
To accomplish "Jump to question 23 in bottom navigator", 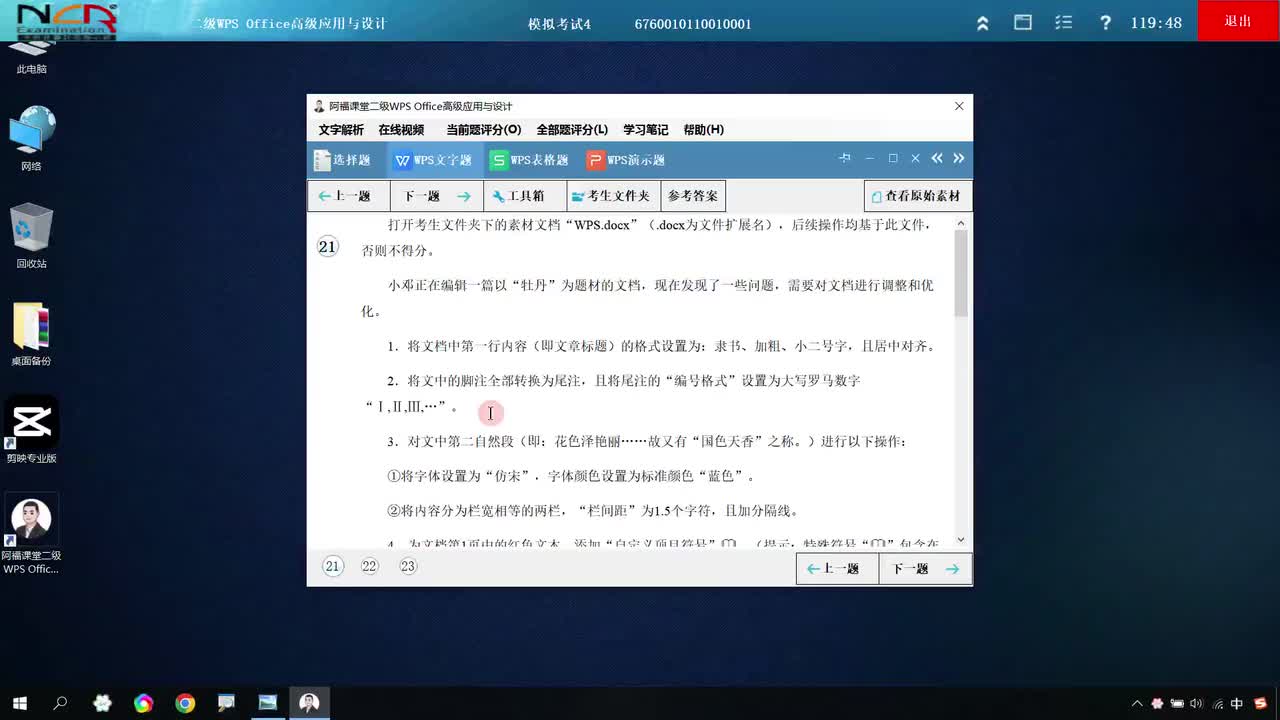I will [408, 566].
